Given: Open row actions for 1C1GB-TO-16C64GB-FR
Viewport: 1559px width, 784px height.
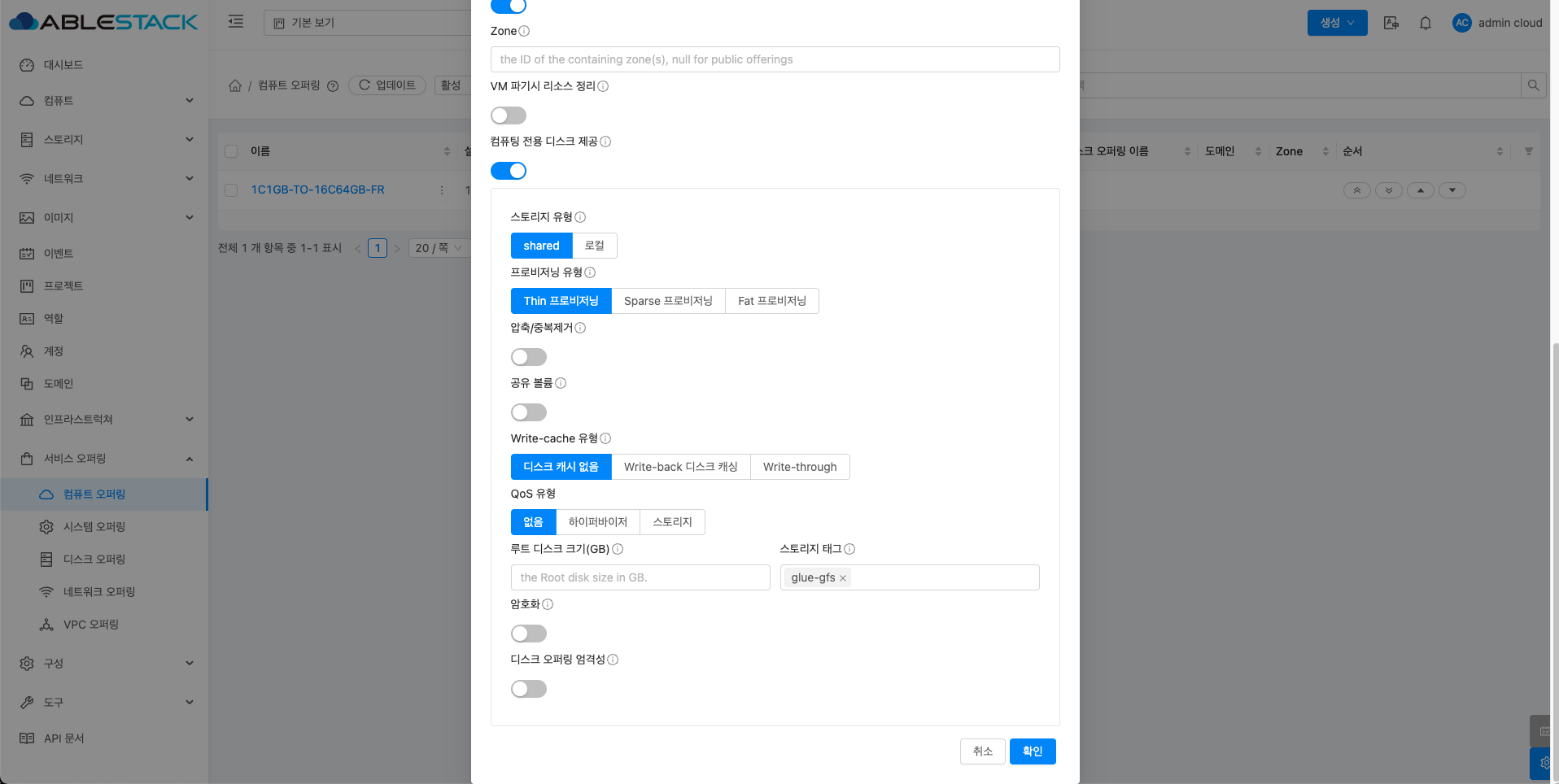Looking at the screenshot, I should click(442, 190).
